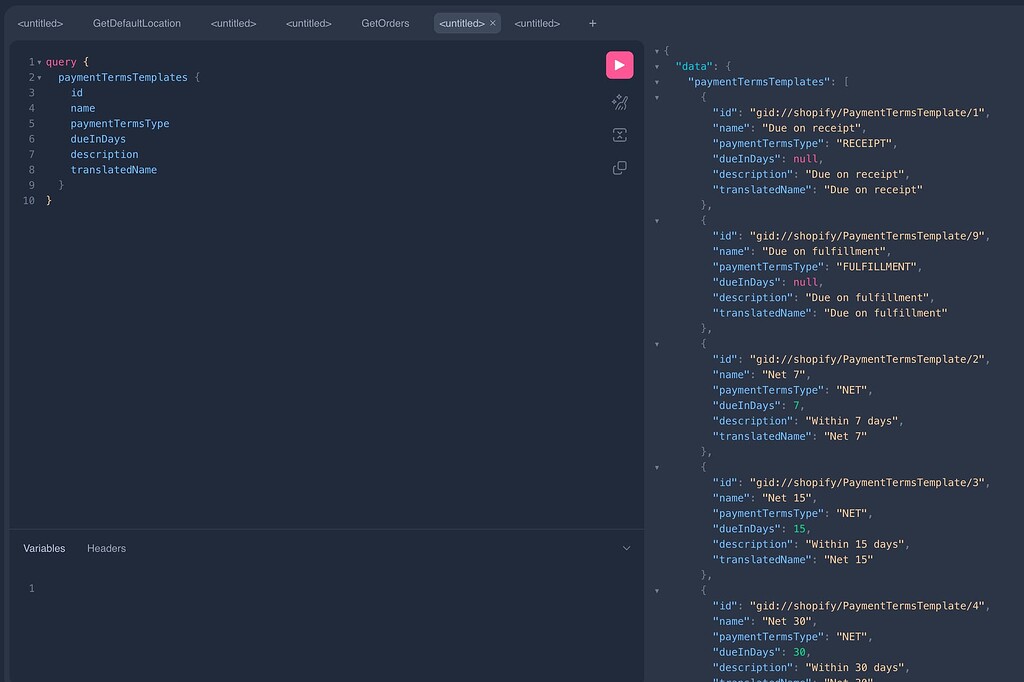Collapse the PaymentTermsTemplate/2 object in the response
The image size is (1024, 682).
[657, 344]
